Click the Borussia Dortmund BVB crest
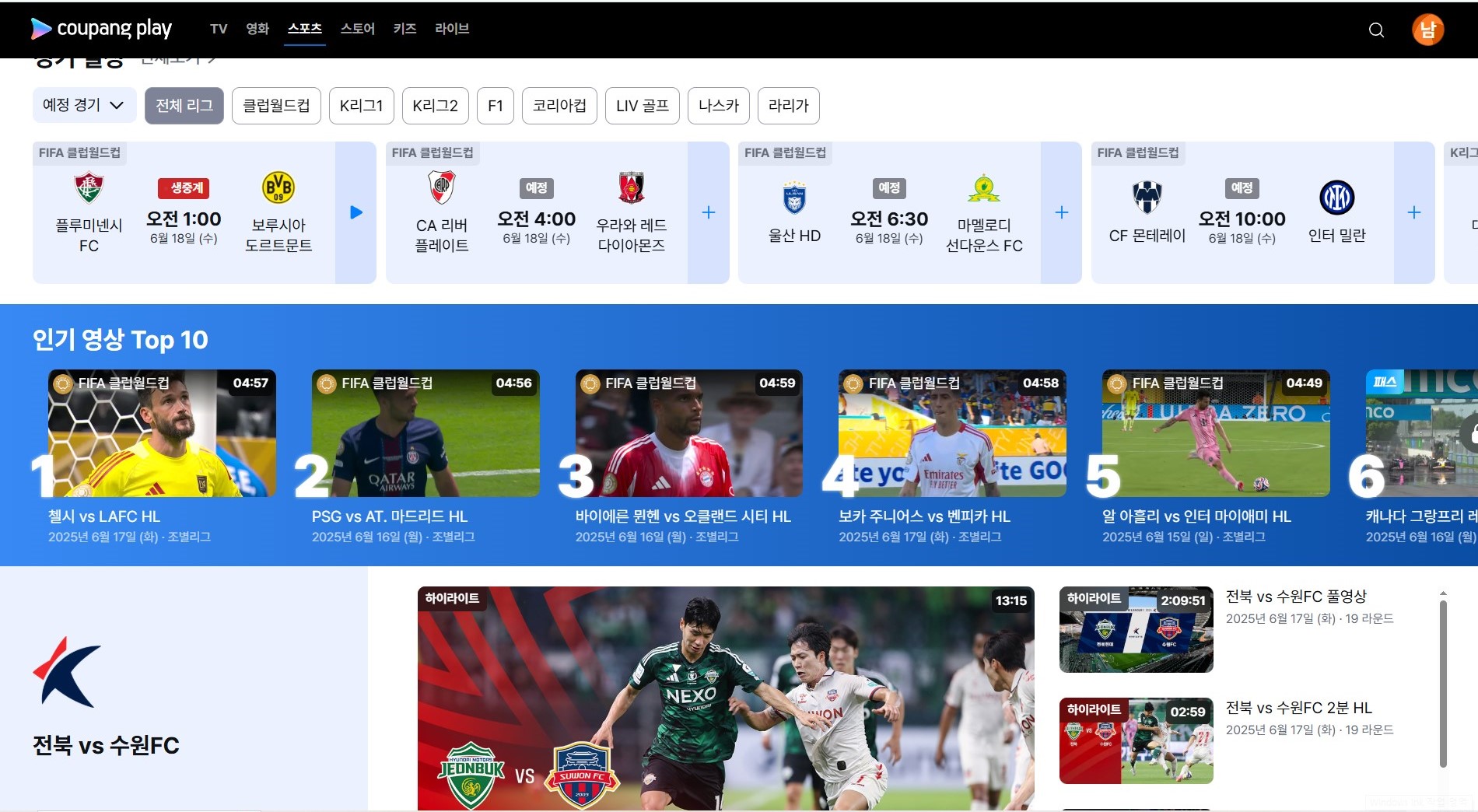The width and height of the screenshot is (1478, 812). click(x=278, y=187)
